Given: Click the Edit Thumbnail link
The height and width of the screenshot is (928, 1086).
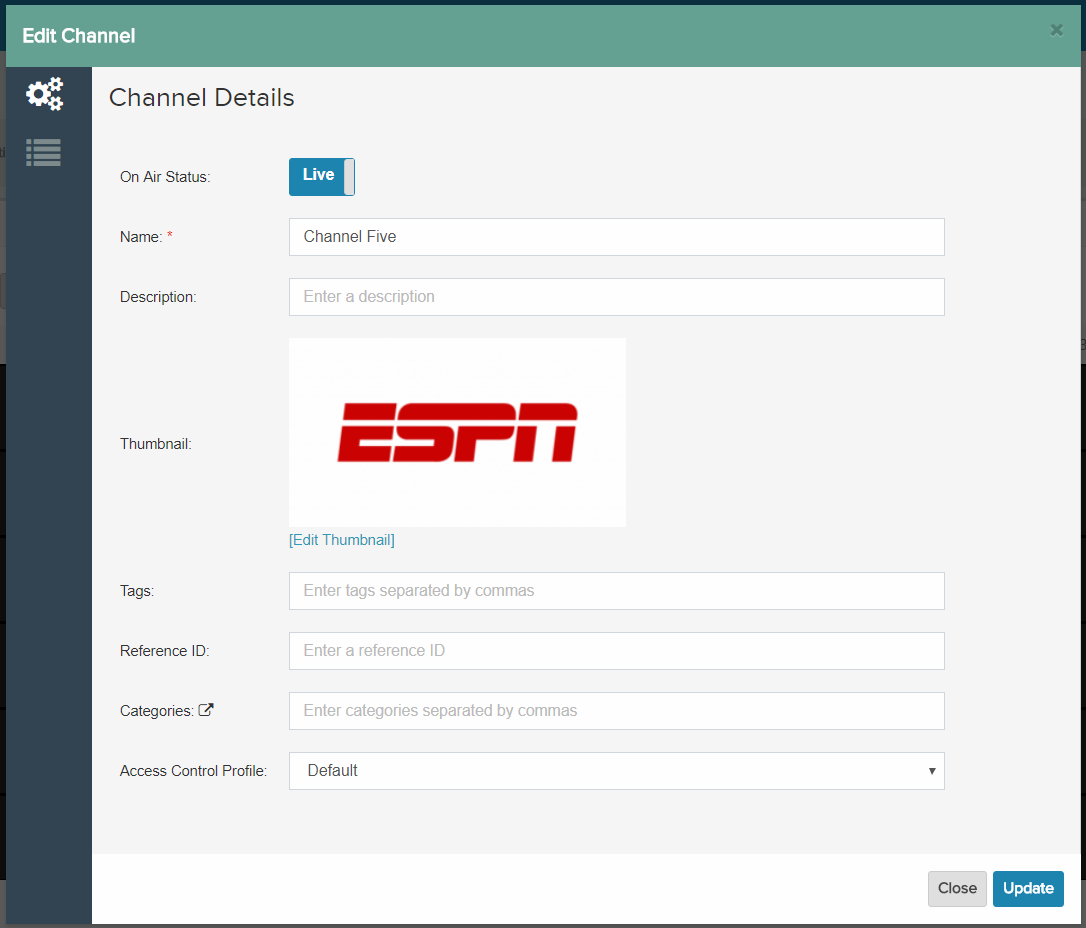Looking at the screenshot, I should click(x=341, y=539).
